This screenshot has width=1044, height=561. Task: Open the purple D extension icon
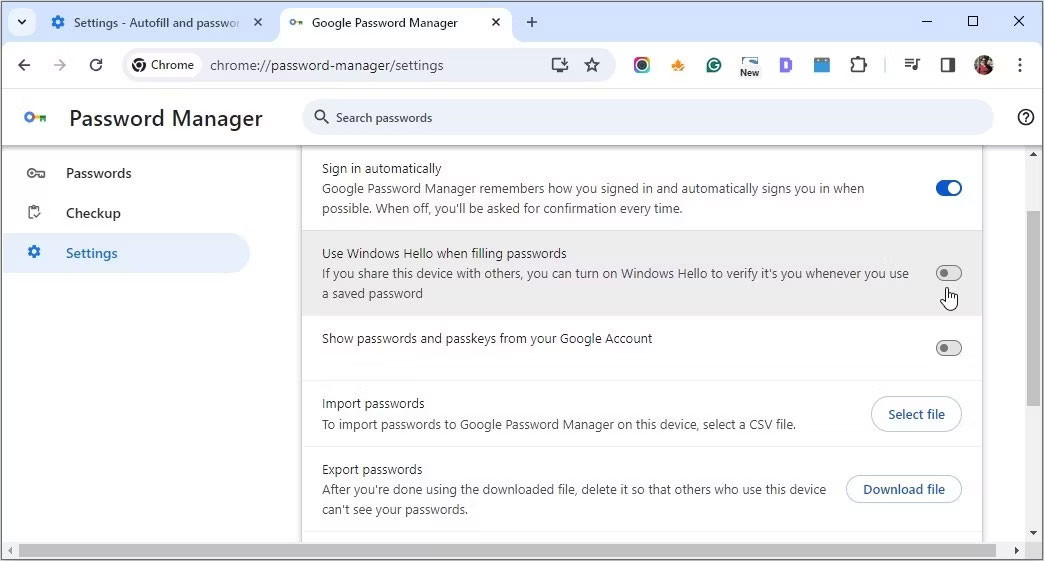(x=786, y=65)
